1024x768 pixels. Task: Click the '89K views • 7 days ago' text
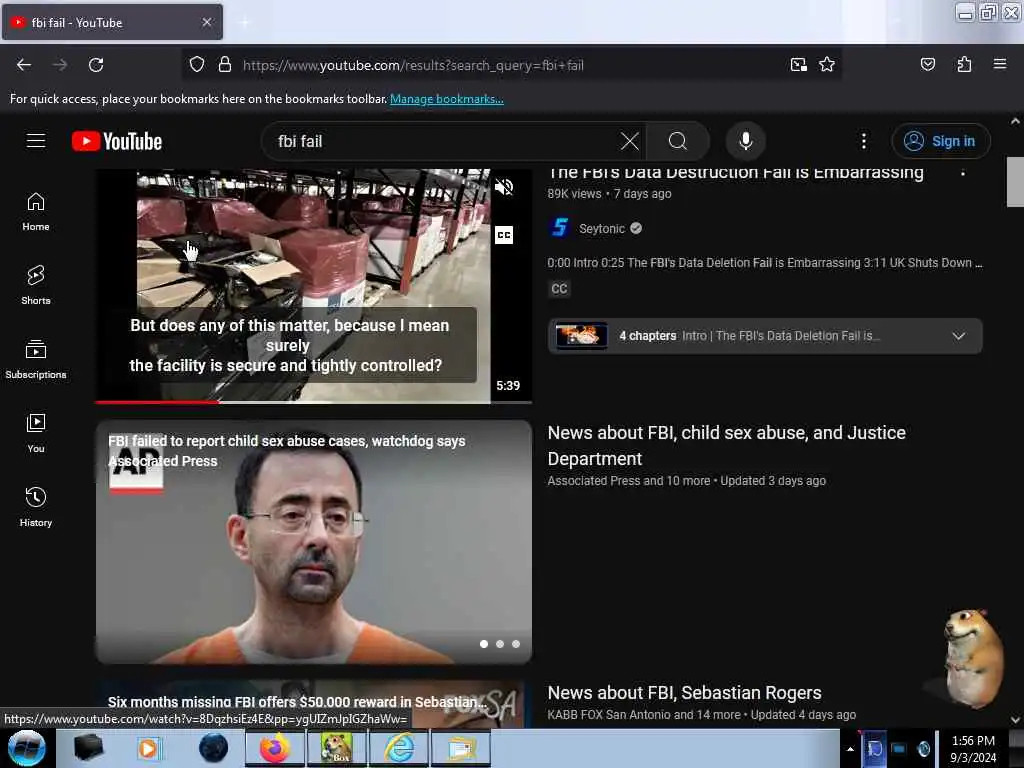[x=609, y=194]
